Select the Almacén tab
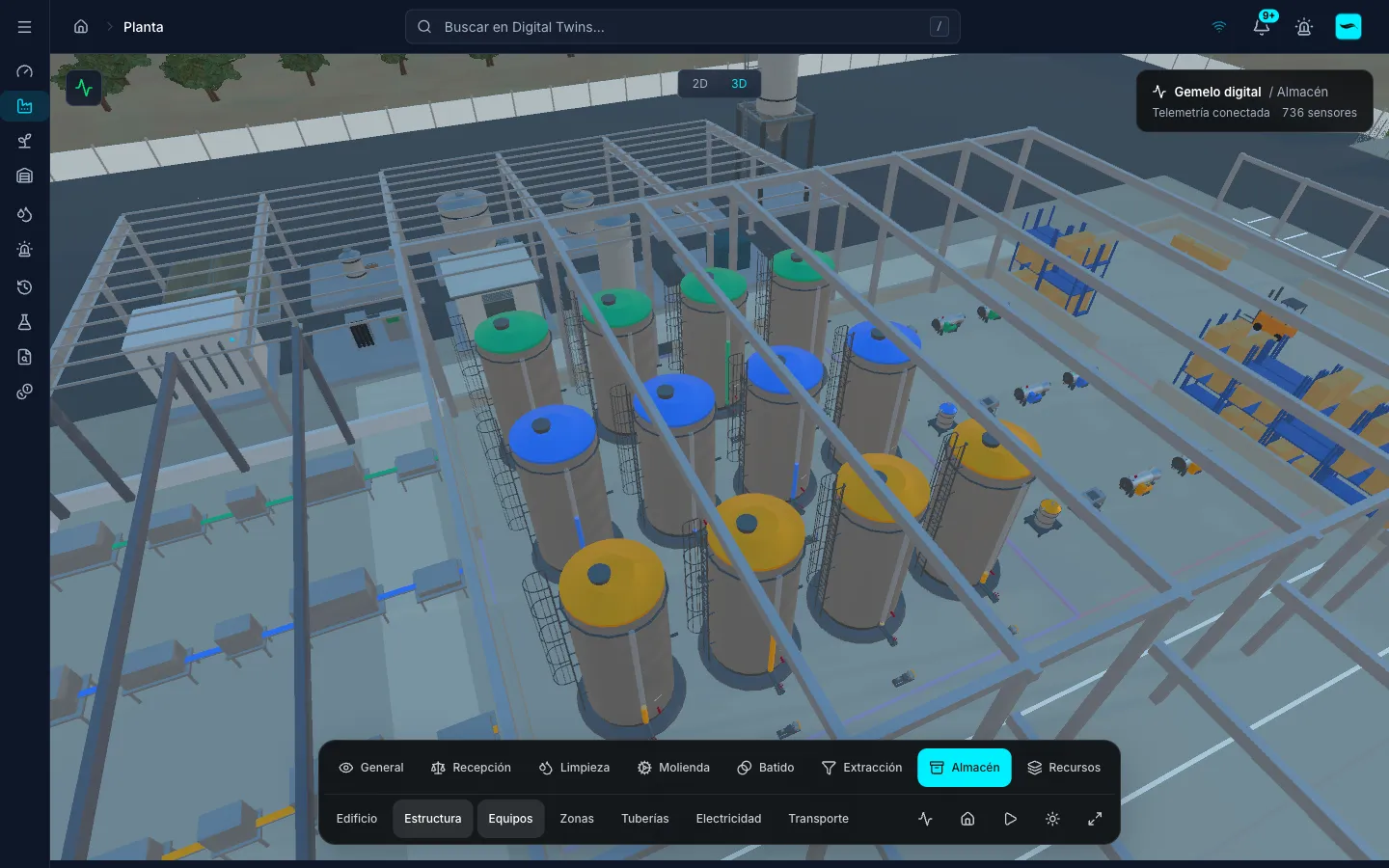Screen dimensions: 1389x868 click(965, 768)
